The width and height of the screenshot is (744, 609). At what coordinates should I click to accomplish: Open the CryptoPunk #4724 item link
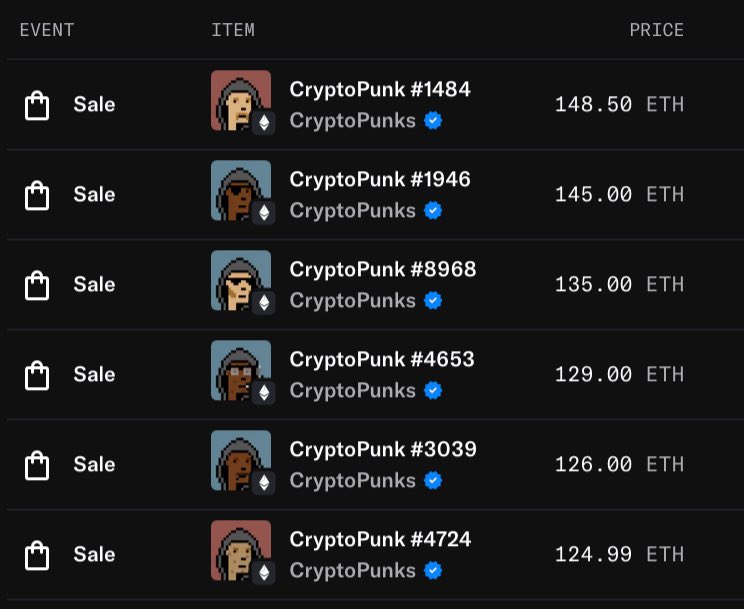pos(380,540)
